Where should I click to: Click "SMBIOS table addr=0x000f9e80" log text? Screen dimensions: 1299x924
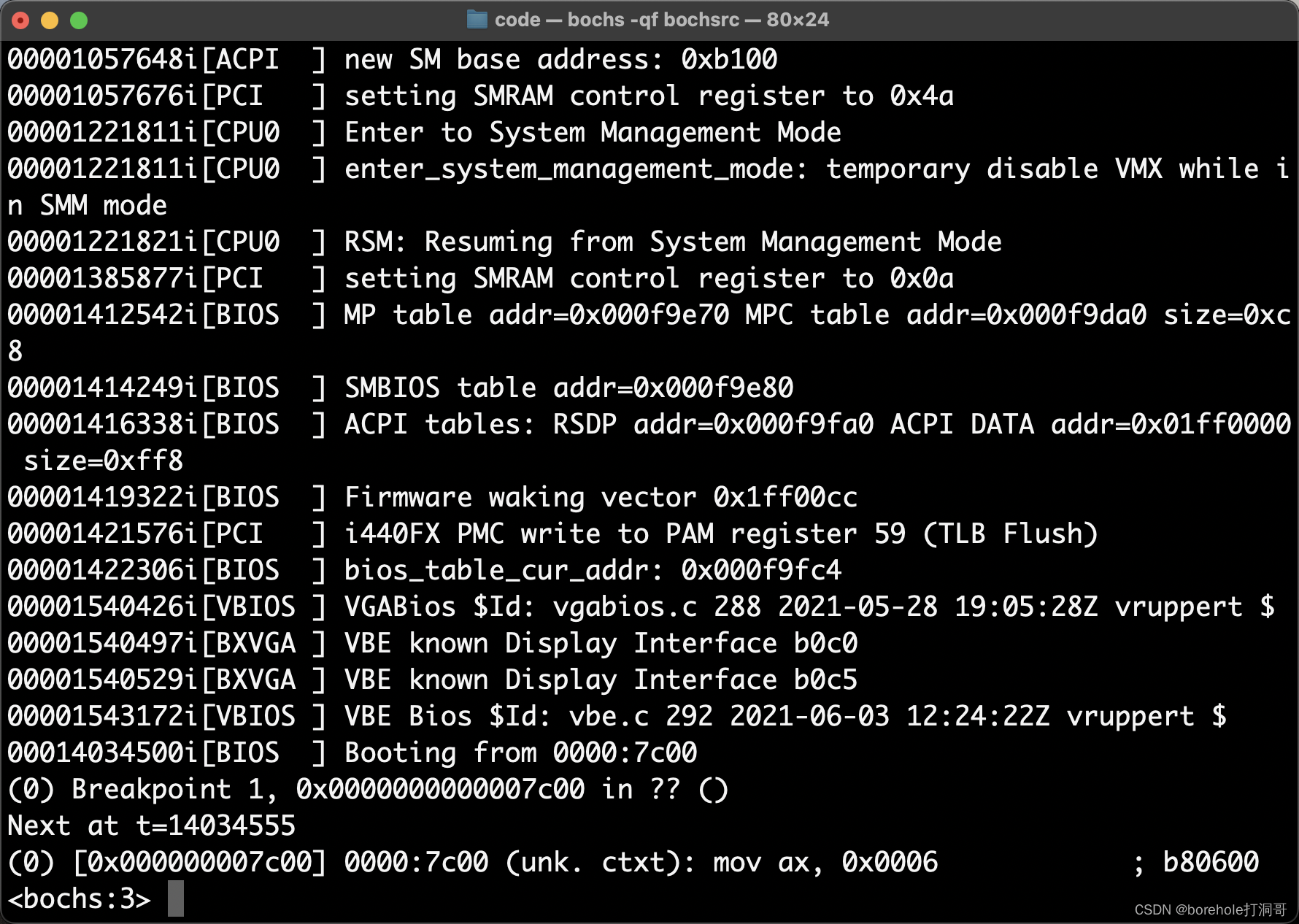coord(568,388)
